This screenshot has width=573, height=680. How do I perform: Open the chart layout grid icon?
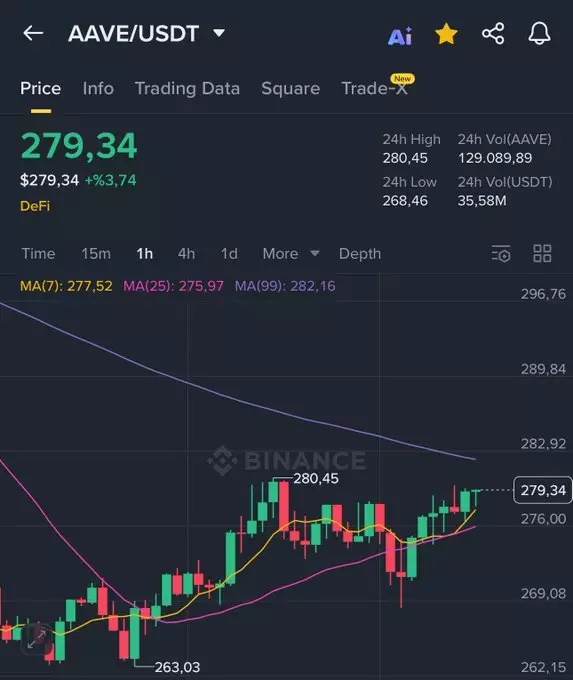(x=542, y=253)
